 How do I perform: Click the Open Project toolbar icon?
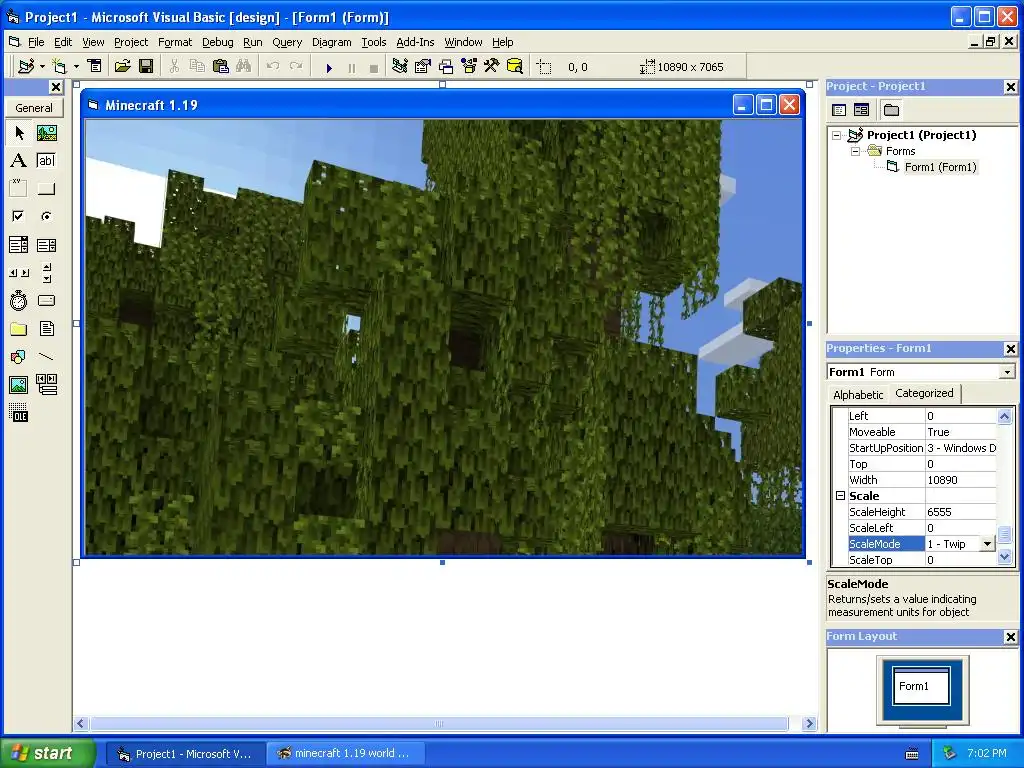(122, 66)
